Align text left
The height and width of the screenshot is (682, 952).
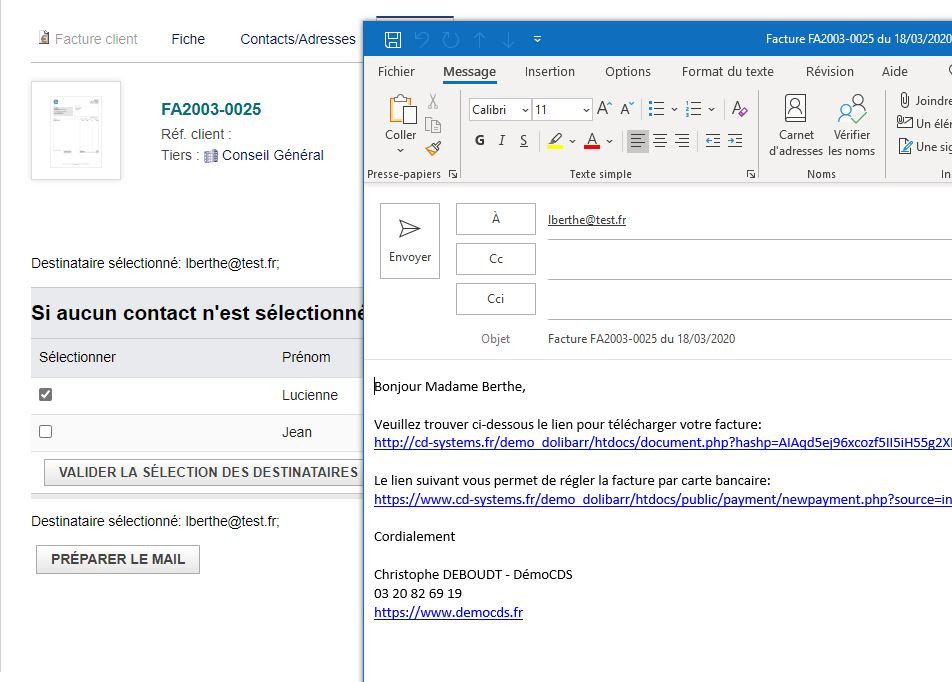click(x=638, y=141)
